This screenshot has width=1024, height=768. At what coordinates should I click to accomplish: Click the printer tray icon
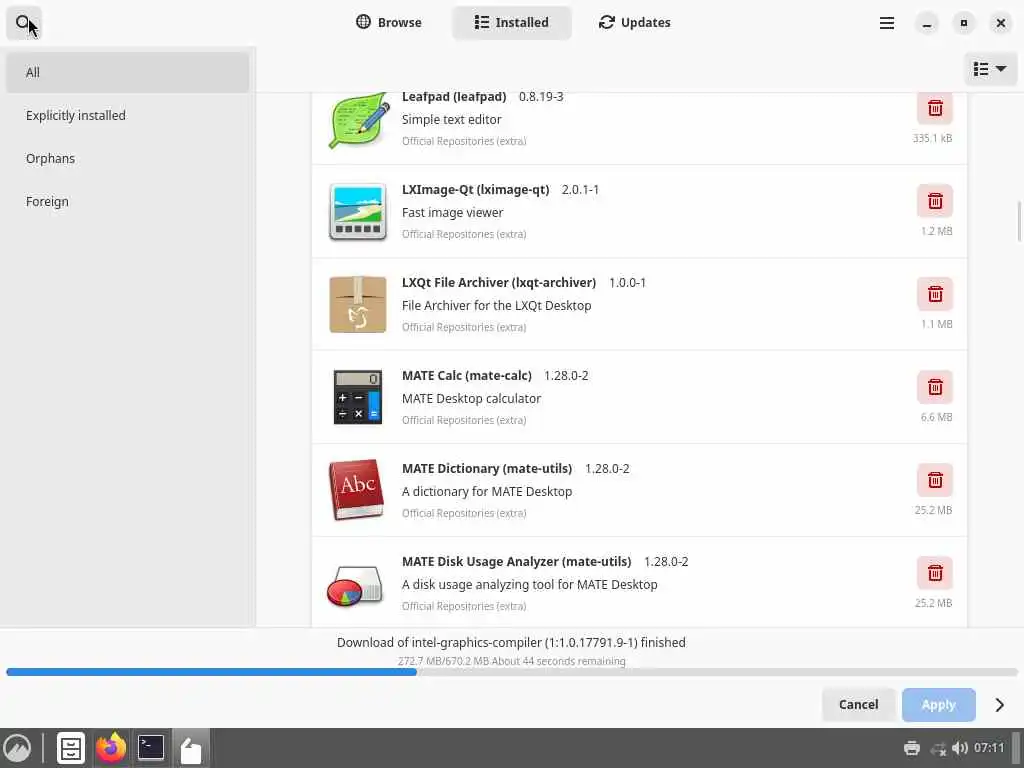click(x=912, y=748)
